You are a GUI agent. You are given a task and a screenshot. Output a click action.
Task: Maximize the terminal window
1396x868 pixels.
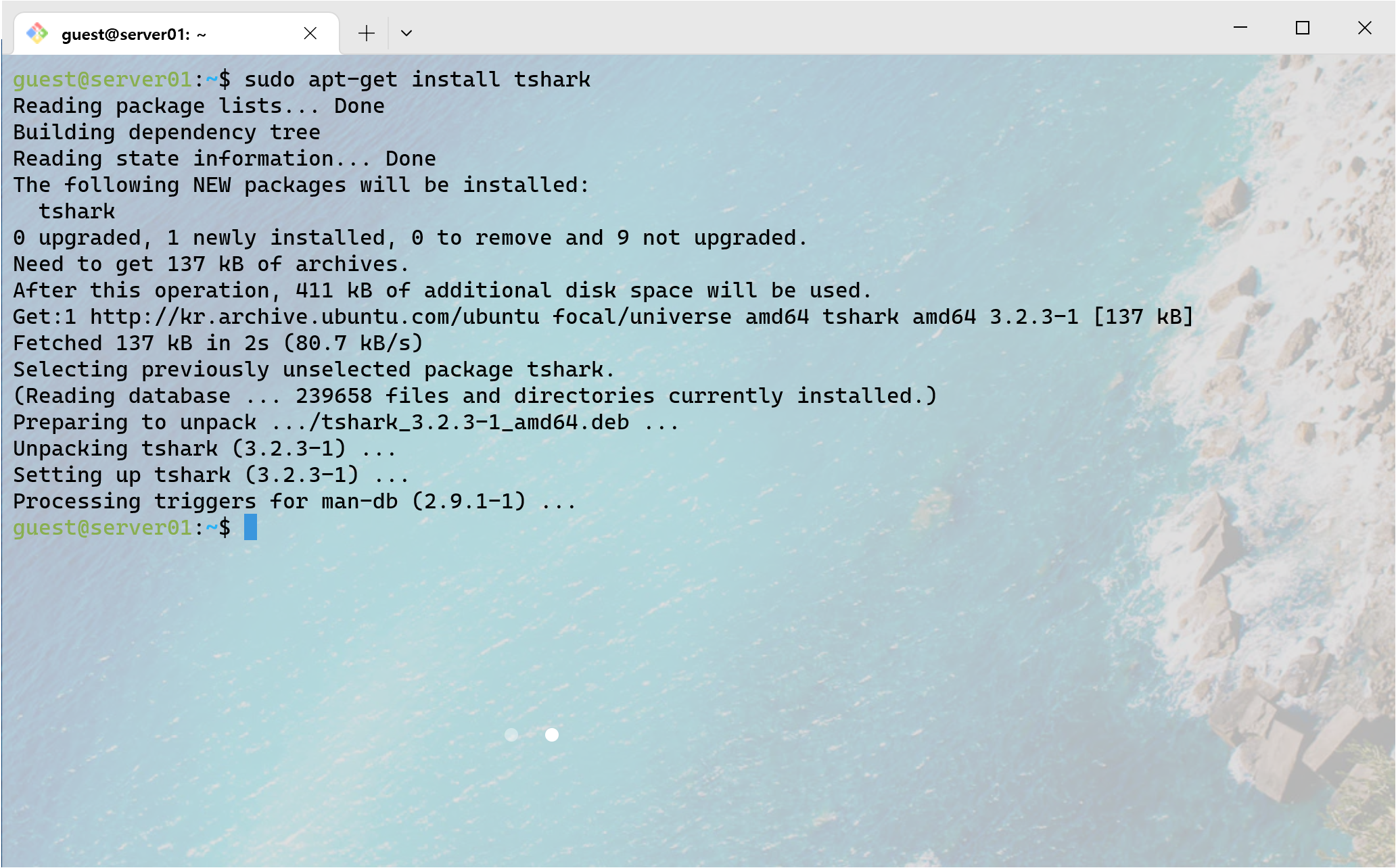click(x=1303, y=28)
